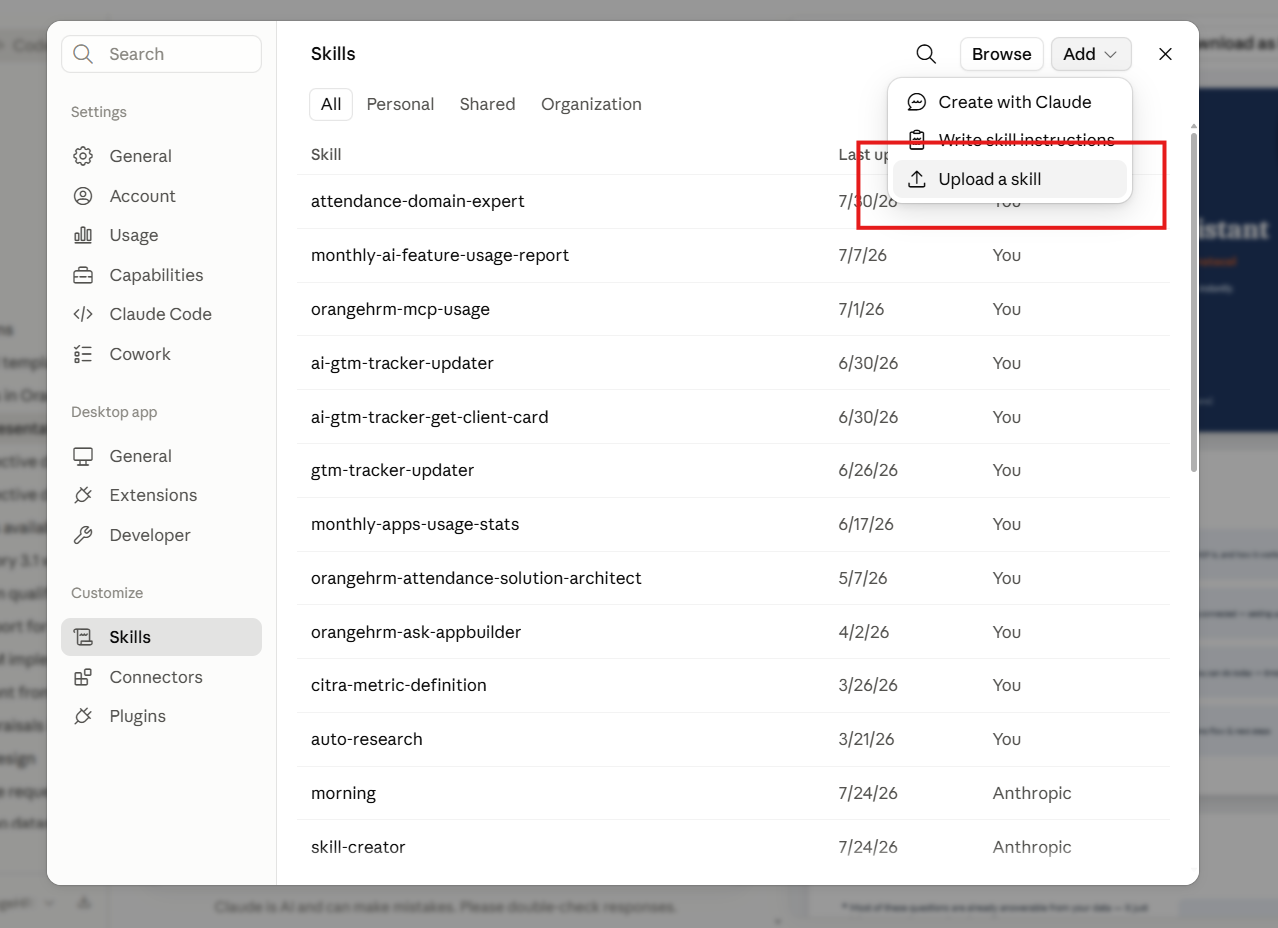Close the settings dialog with the X

click(x=1165, y=54)
